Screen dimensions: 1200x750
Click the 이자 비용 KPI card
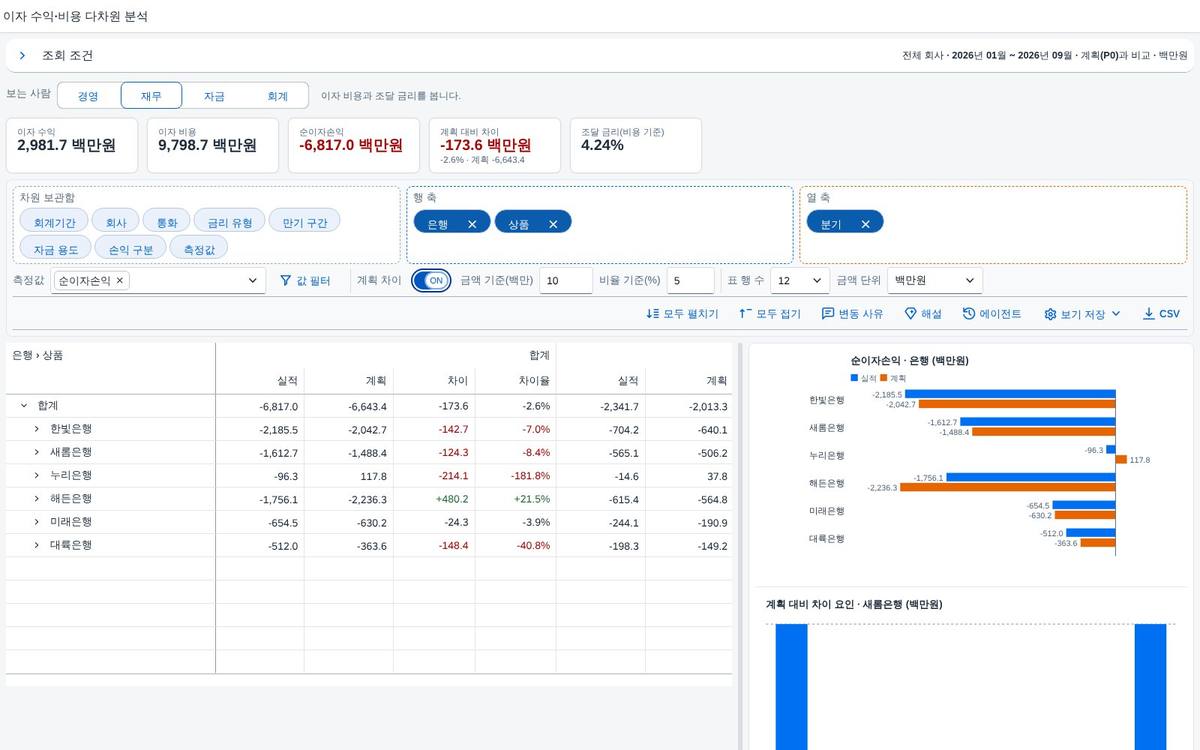click(x=214, y=145)
